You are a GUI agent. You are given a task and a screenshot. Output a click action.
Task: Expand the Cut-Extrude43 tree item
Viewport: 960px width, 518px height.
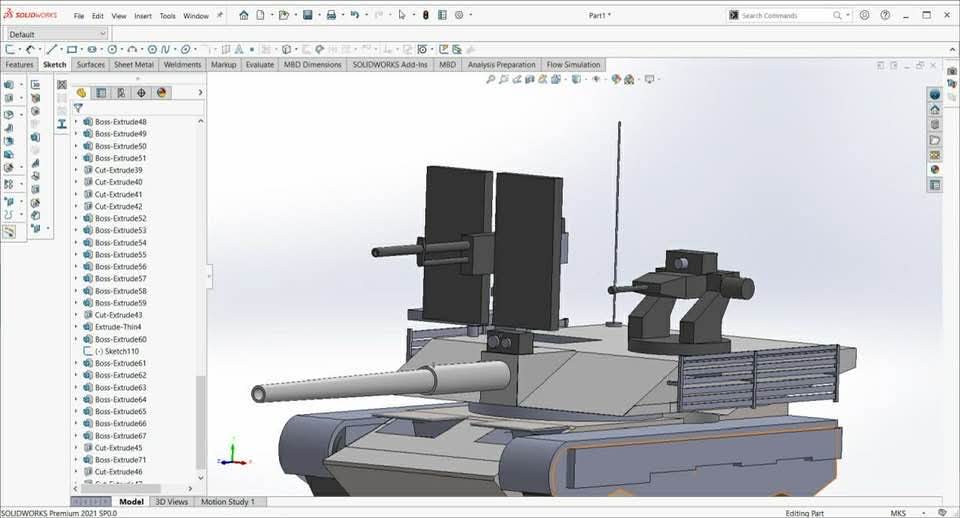tap(76, 315)
